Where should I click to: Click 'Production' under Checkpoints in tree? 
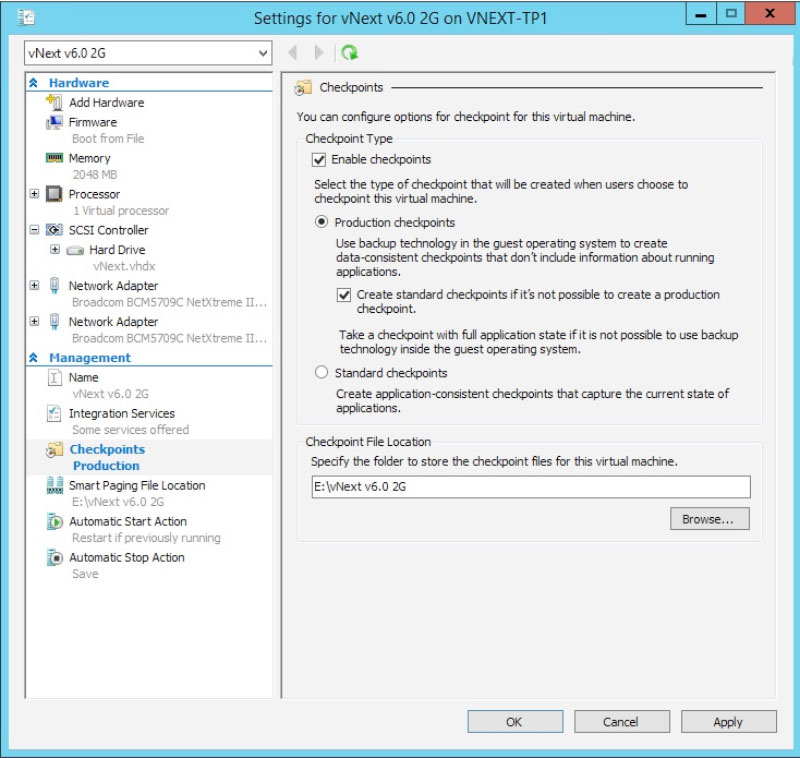pos(106,466)
